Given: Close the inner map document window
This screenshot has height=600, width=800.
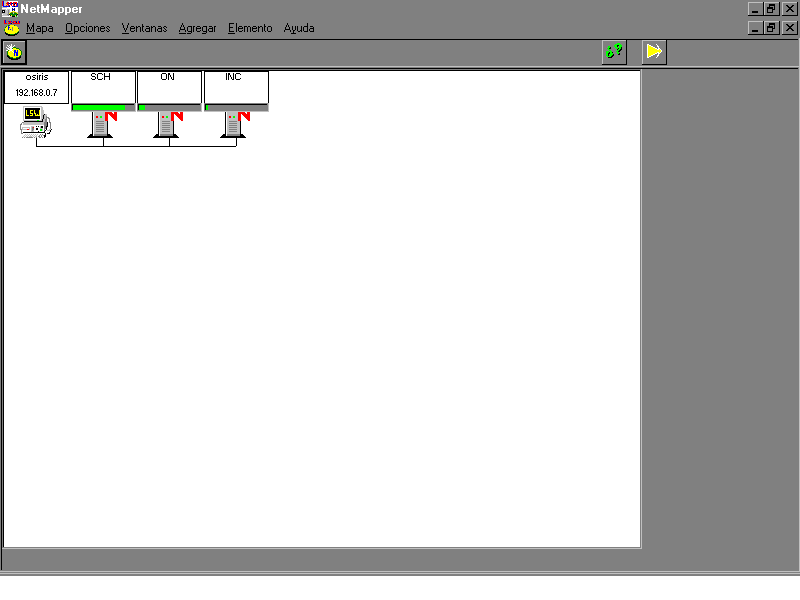Looking at the screenshot, I should (x=789, y=28).
